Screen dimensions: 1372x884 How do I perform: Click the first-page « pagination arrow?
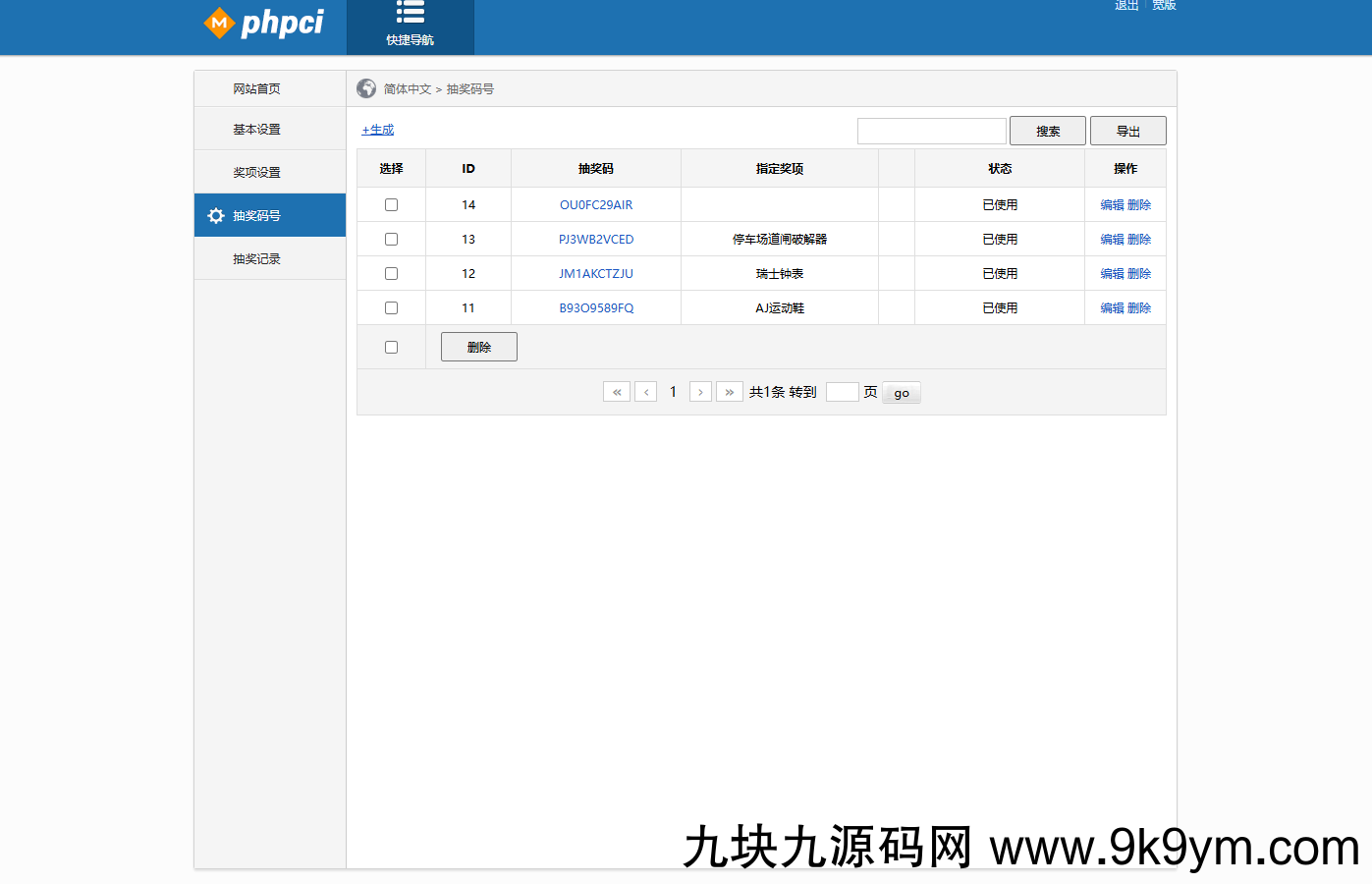pos(617,391)
